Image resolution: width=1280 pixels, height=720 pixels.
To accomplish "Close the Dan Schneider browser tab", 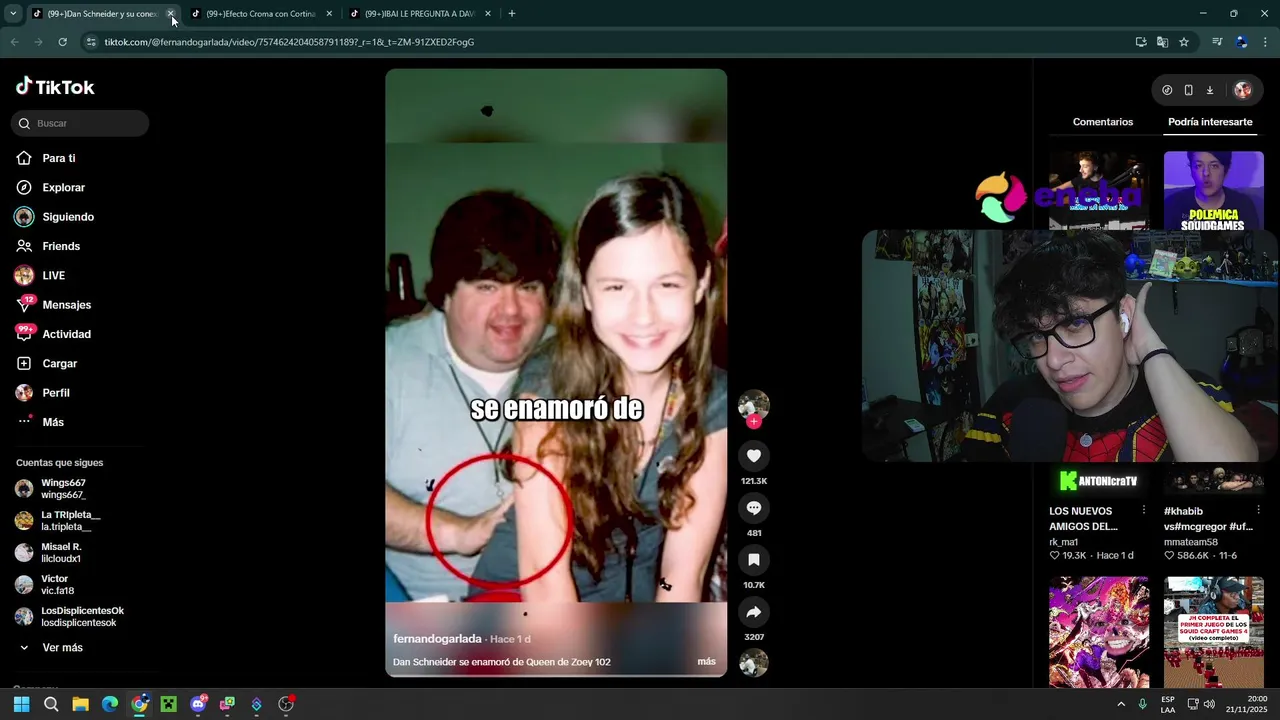I will click(170, 14).
